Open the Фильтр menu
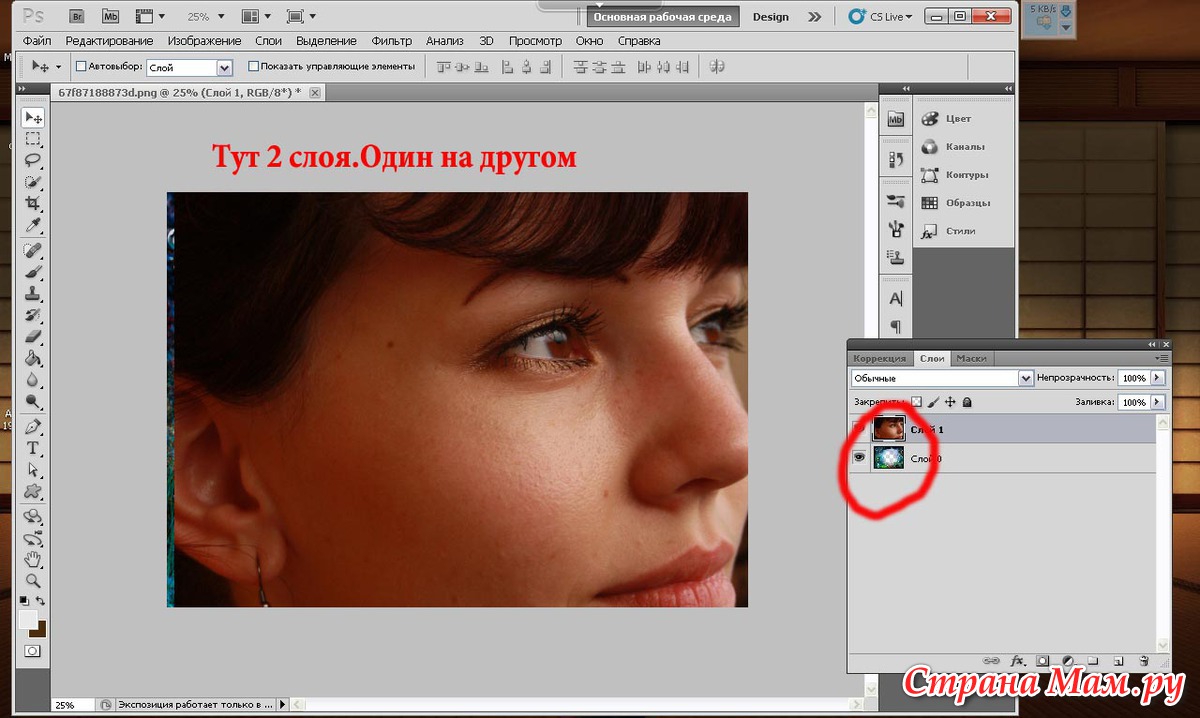1200x718 pixels. 391,41
